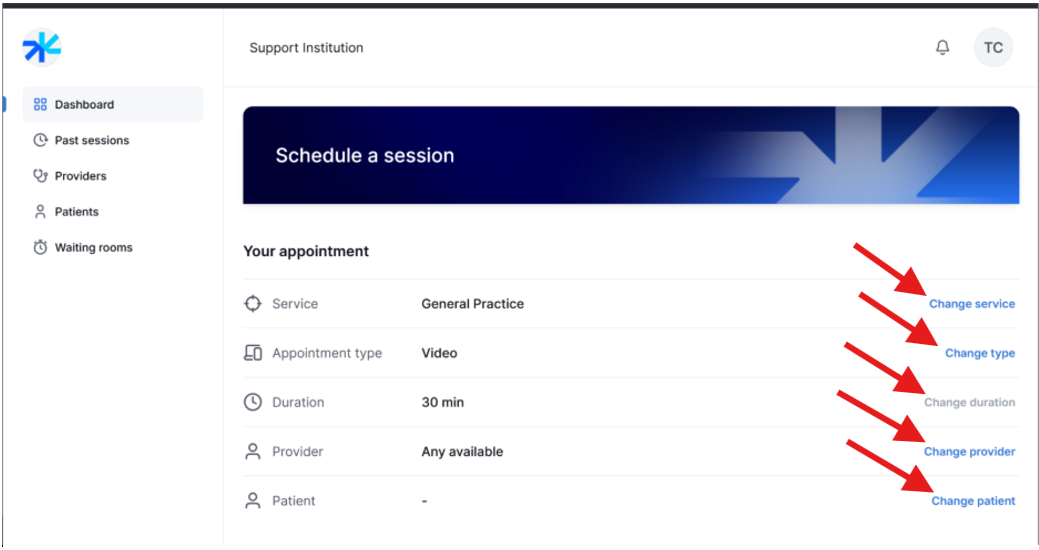Click the Service target icon
The image size is (1039, 550).
tap(253, 304)
